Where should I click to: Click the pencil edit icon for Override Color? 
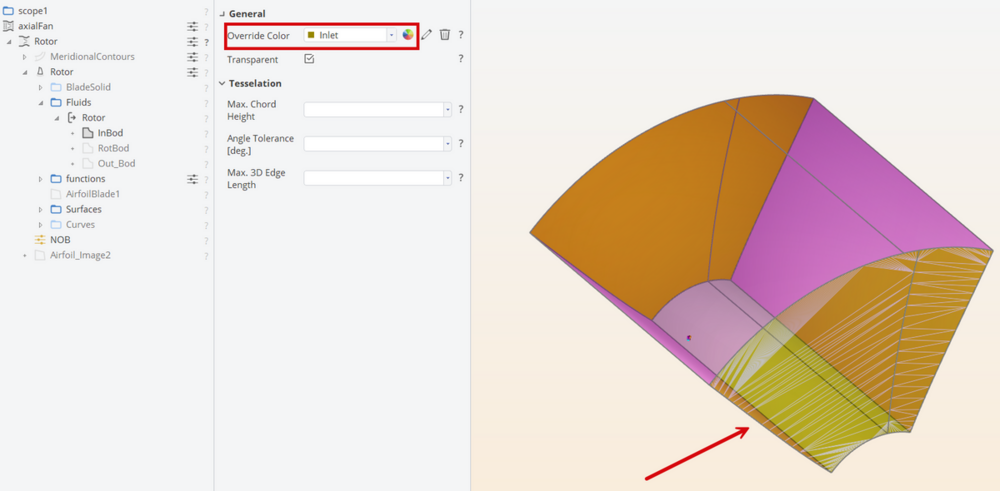point(427,34)
